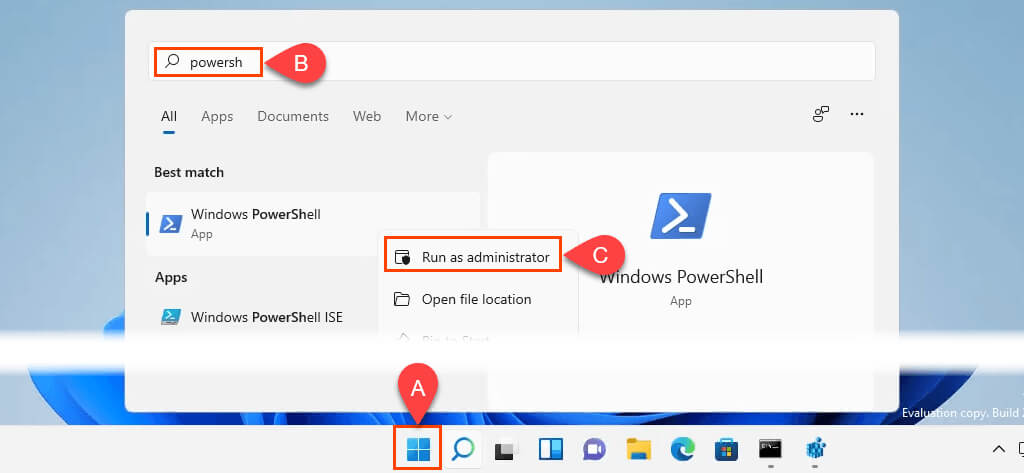
Task: Switch to the Apps search tab
Action: click(x=217, y=116)
